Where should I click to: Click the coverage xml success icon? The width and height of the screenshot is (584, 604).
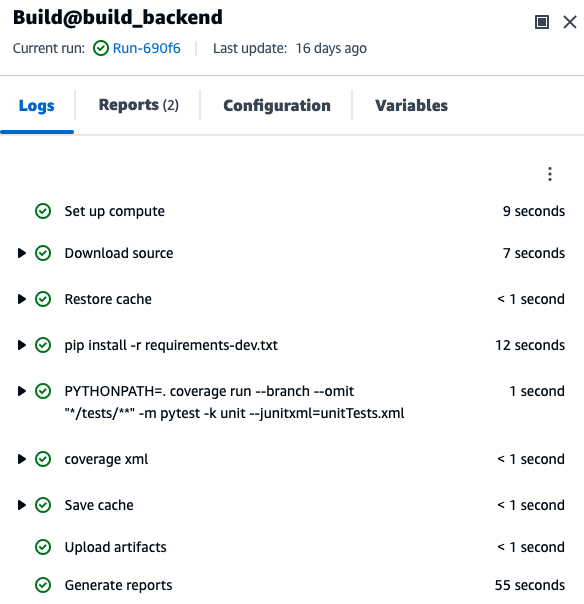click(x=43, y=459)
